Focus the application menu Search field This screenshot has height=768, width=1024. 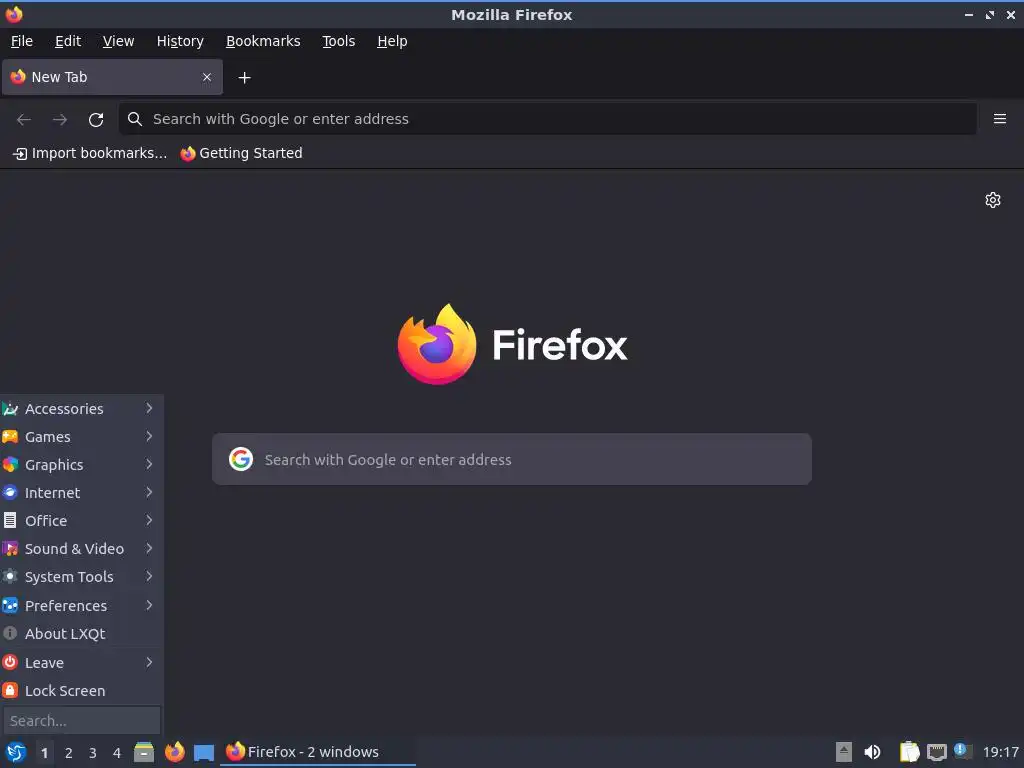pos(82,721)
